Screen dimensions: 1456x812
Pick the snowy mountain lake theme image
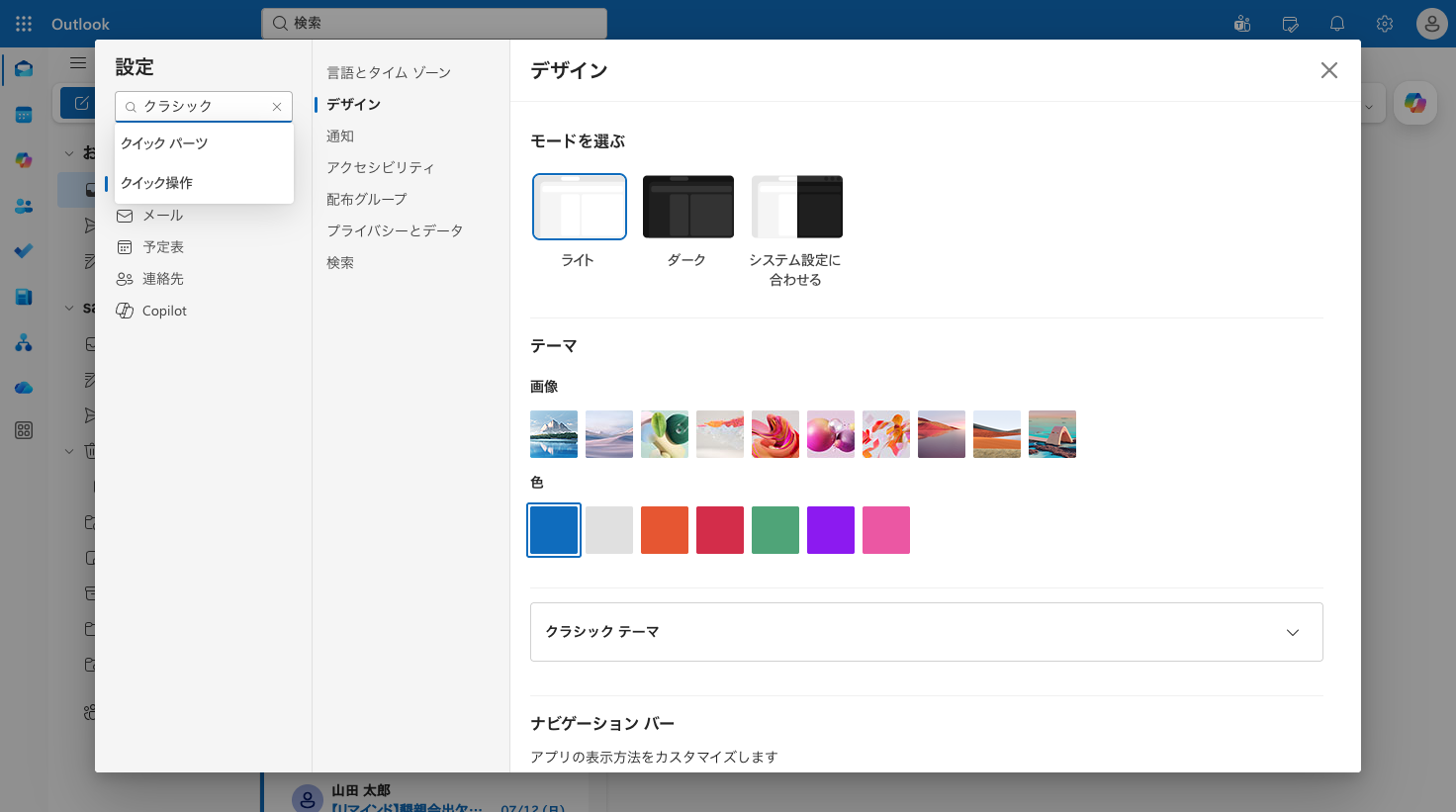click(554, 434)
